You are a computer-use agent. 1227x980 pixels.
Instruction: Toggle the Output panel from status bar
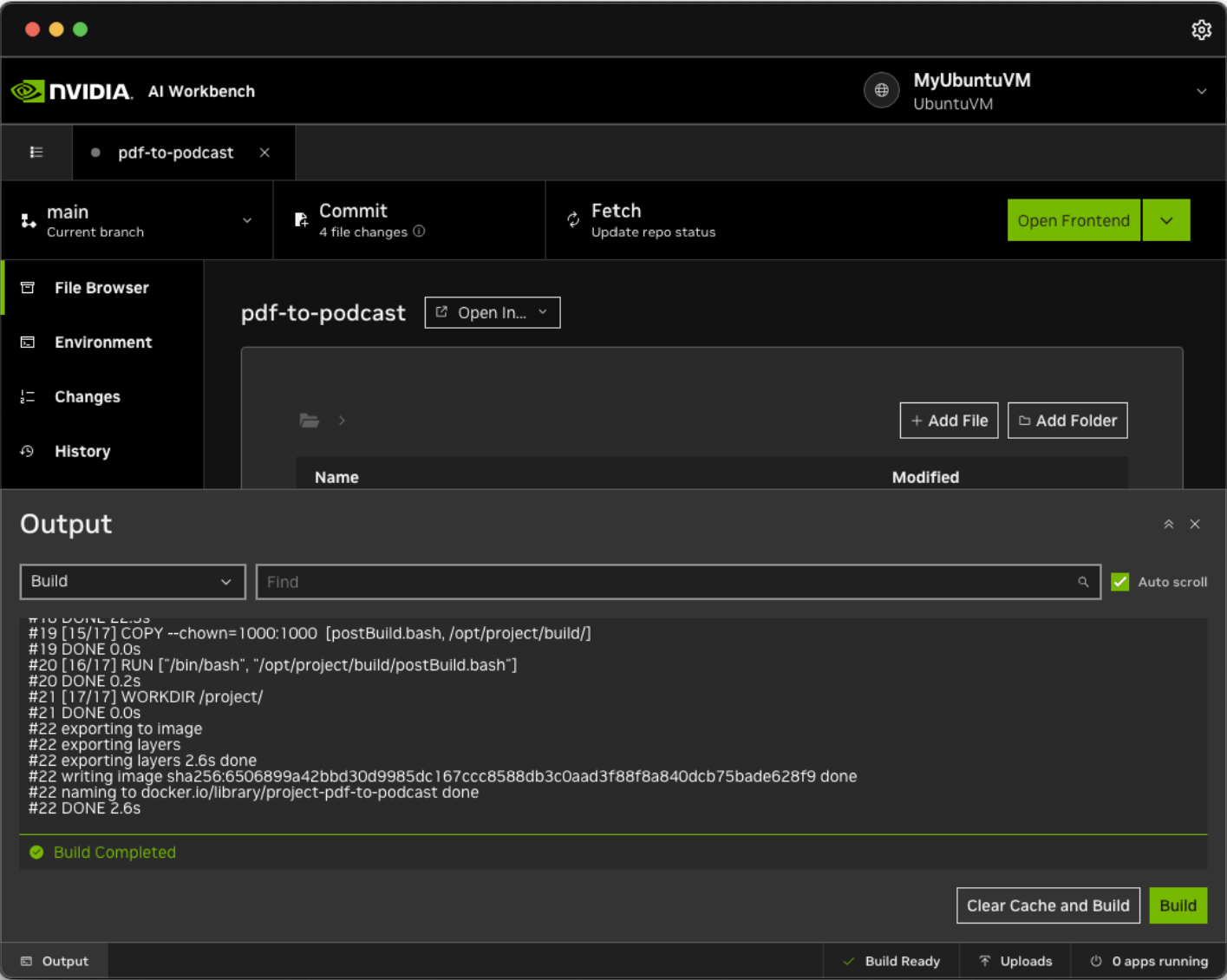click(55, 961)
